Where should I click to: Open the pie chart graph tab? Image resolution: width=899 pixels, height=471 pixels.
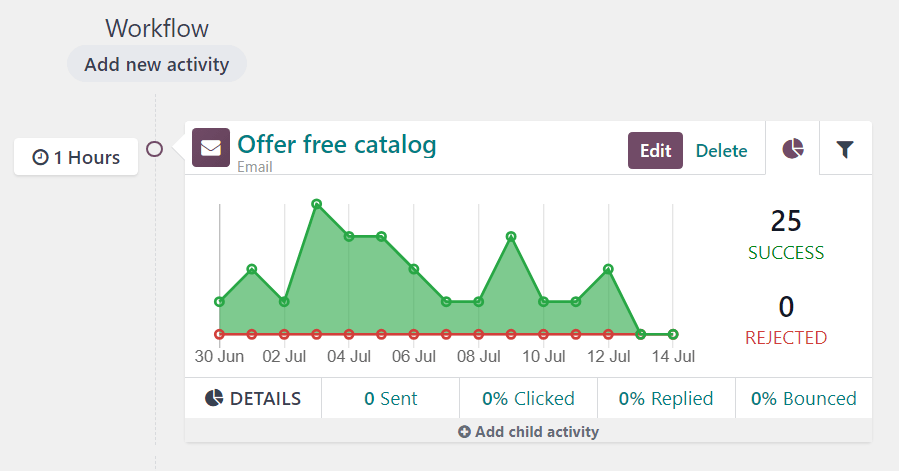coord(792,149)
